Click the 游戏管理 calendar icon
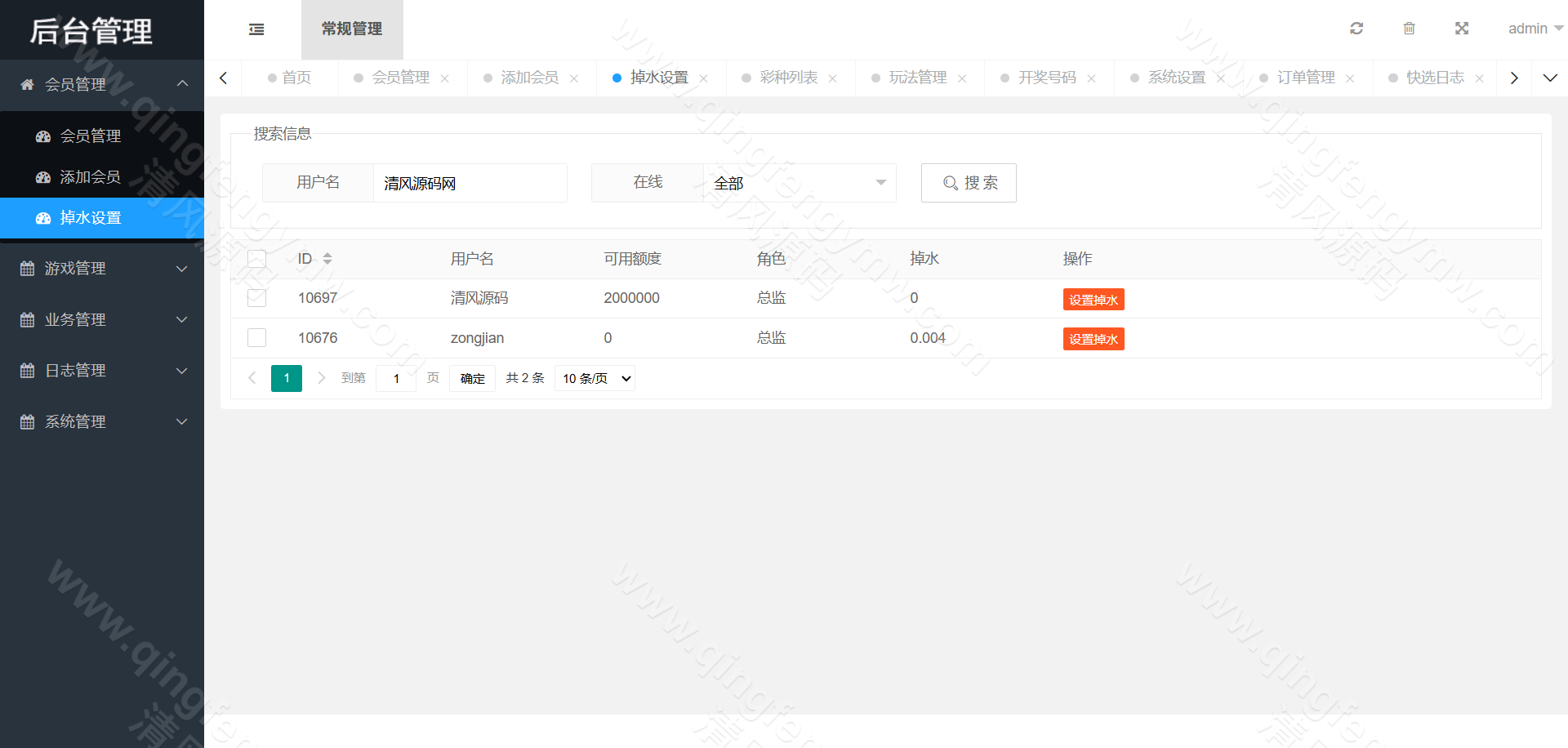Screen dimensions: 1568x748 [27, 268]
